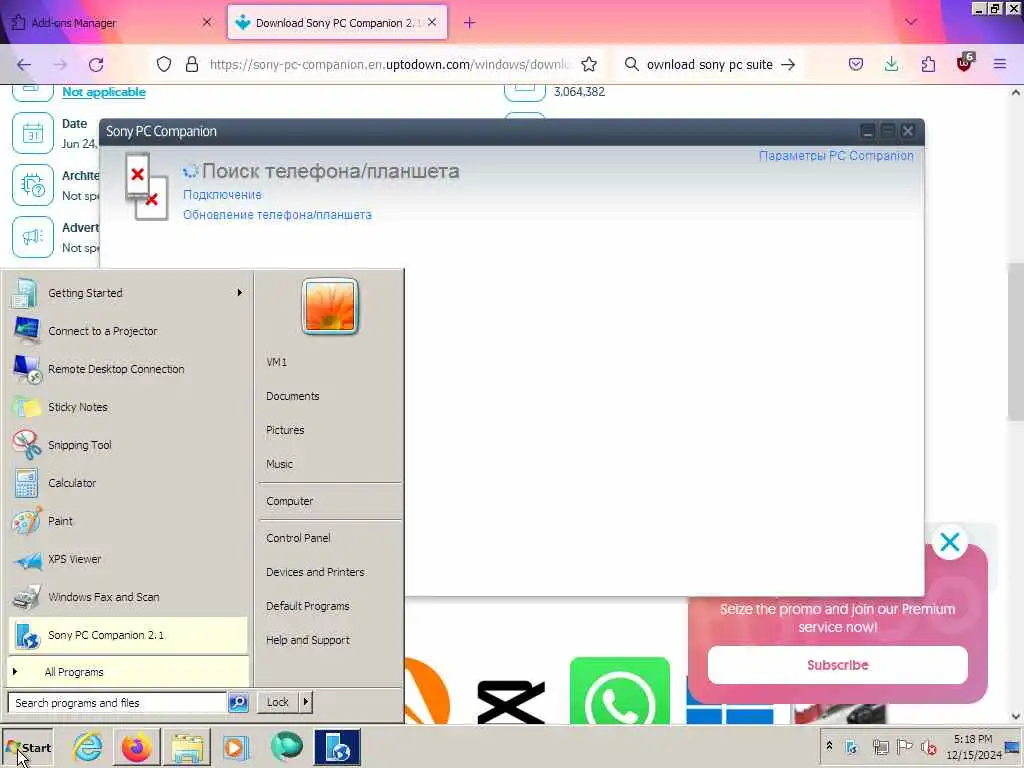
Task: Open the Snipping Tool
Action: [x=128, y=445]
